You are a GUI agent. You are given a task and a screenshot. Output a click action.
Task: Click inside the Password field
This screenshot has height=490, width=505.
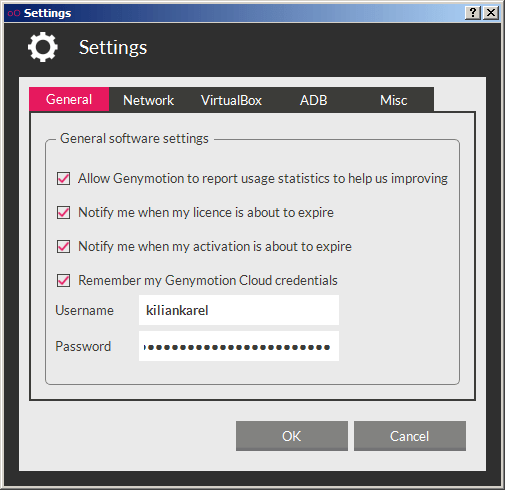[x=239, y=346]
